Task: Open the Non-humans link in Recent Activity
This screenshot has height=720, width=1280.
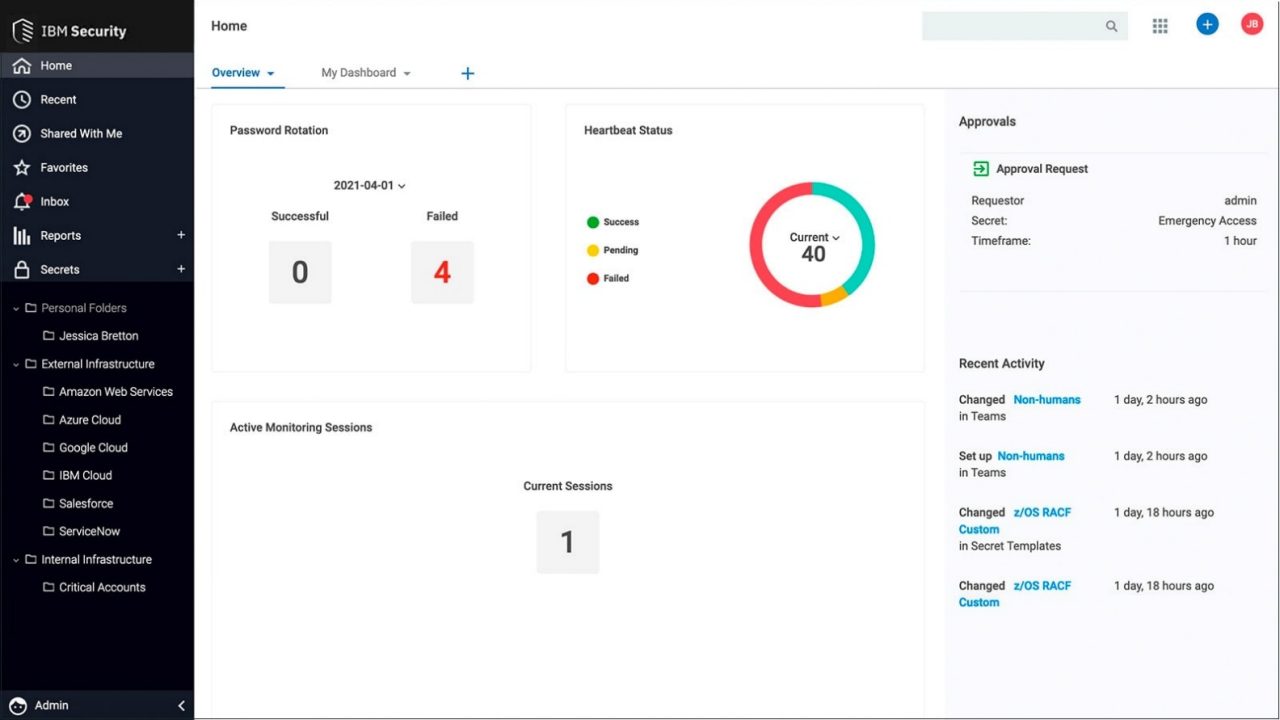Action: click(1047, 399)
